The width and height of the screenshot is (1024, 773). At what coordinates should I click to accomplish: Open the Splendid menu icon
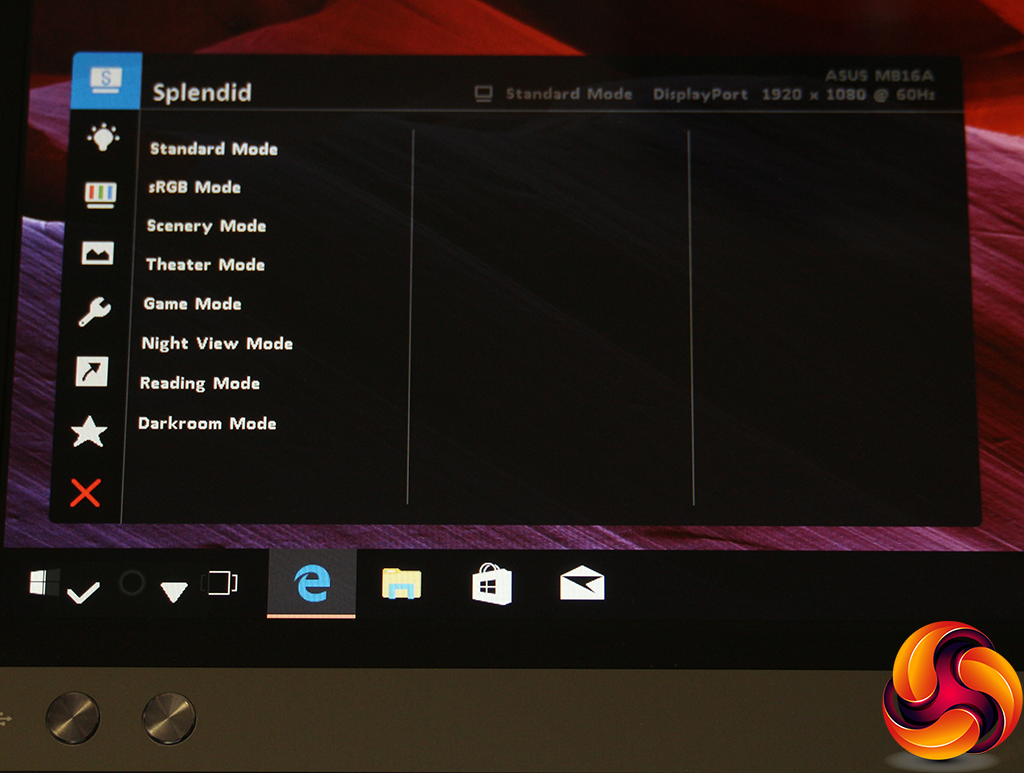coord(106,81)
